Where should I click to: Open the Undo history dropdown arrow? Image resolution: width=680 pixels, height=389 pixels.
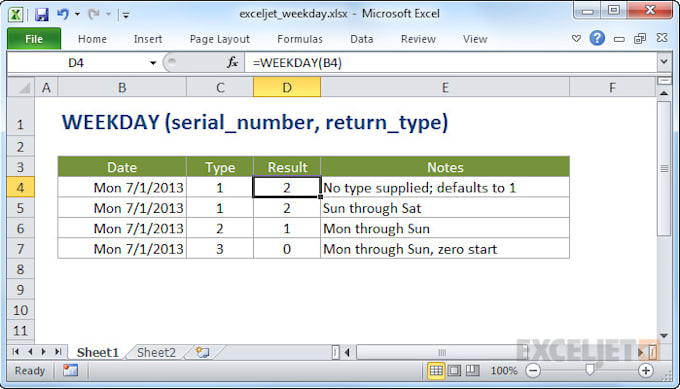77,14
